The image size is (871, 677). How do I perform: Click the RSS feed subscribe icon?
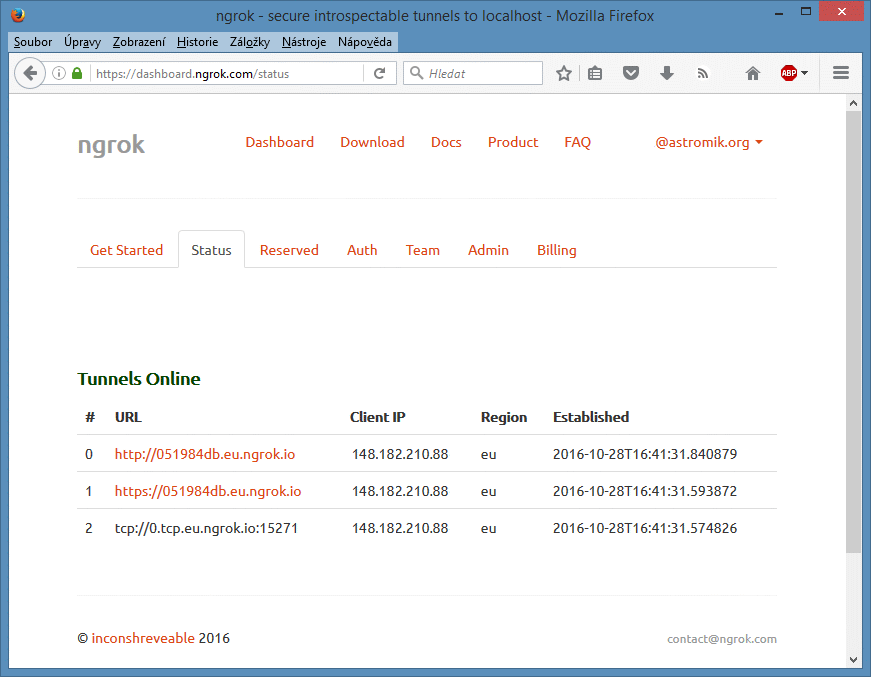point(703,73)
